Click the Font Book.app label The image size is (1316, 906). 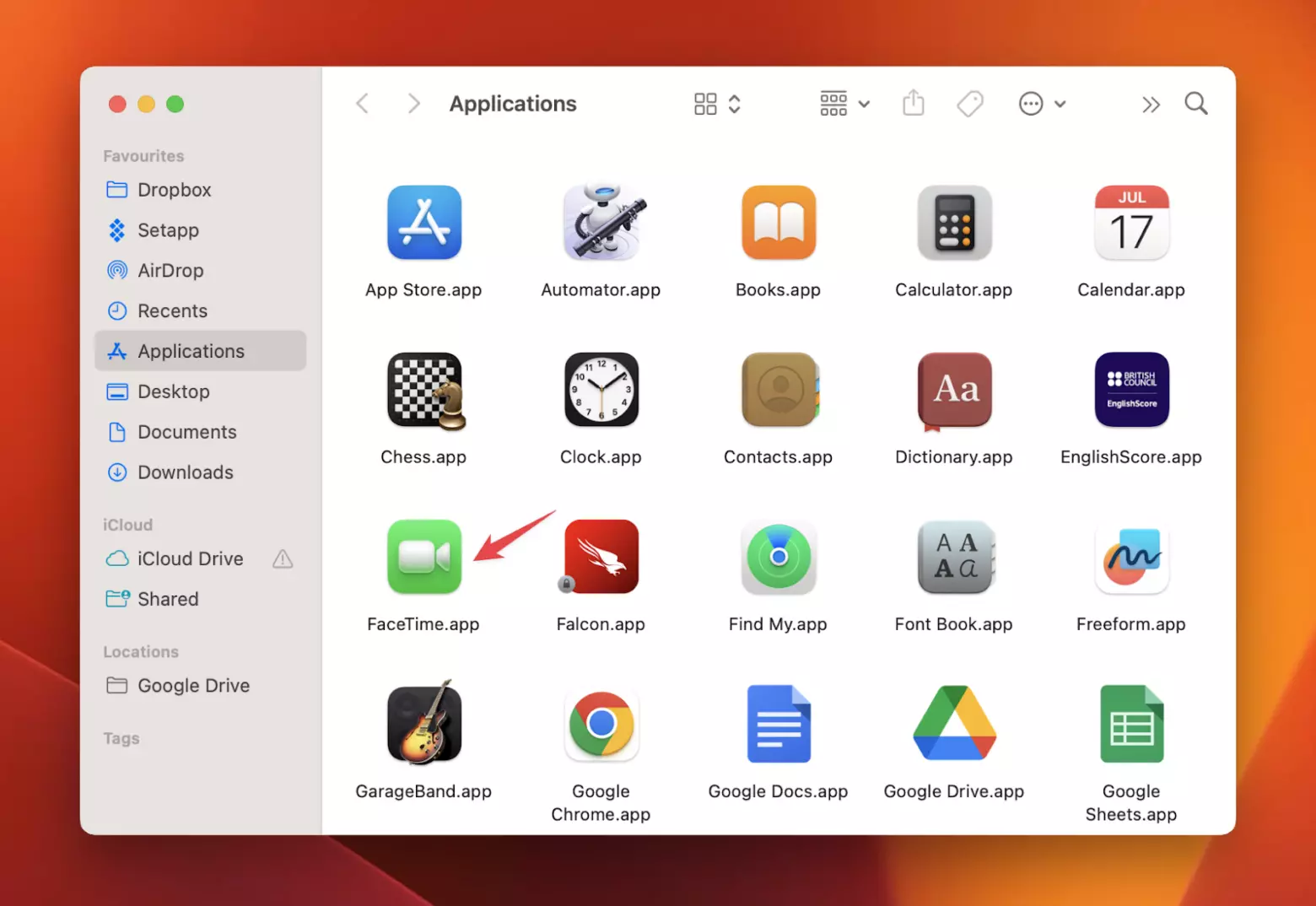[x=954, y=624]
